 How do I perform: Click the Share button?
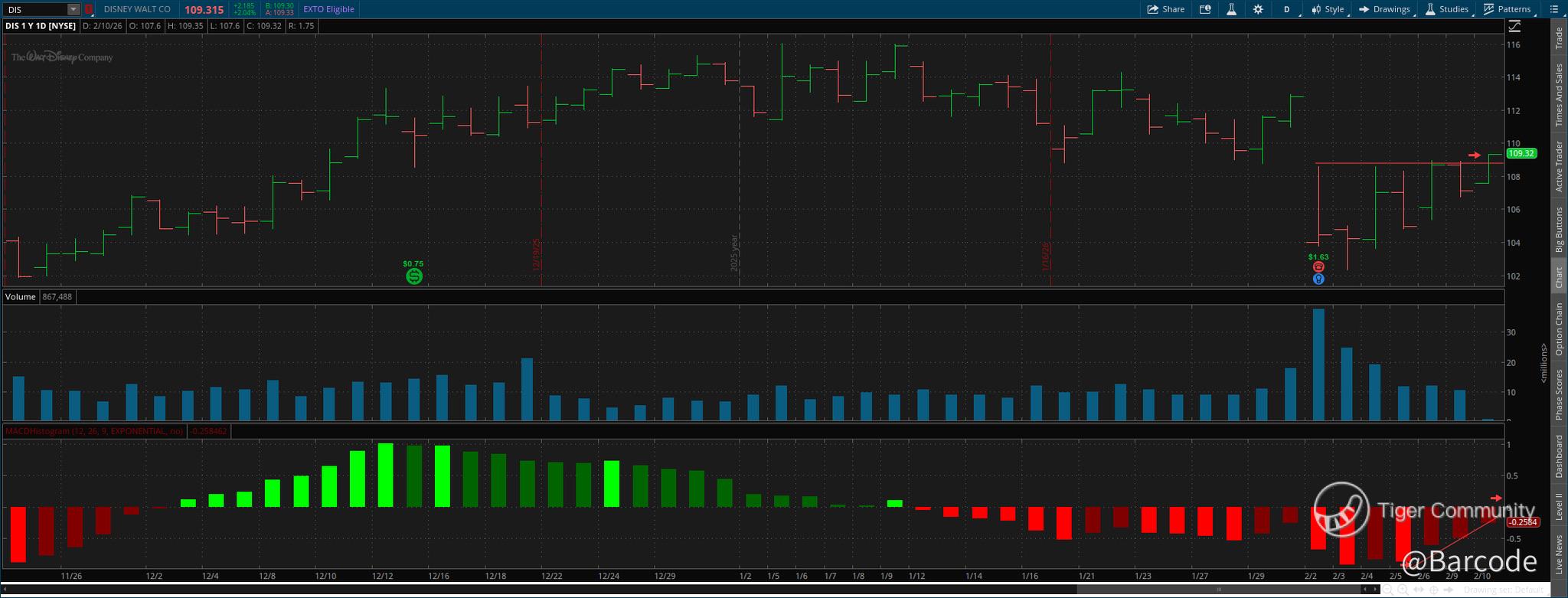(x=1166, y=9)
